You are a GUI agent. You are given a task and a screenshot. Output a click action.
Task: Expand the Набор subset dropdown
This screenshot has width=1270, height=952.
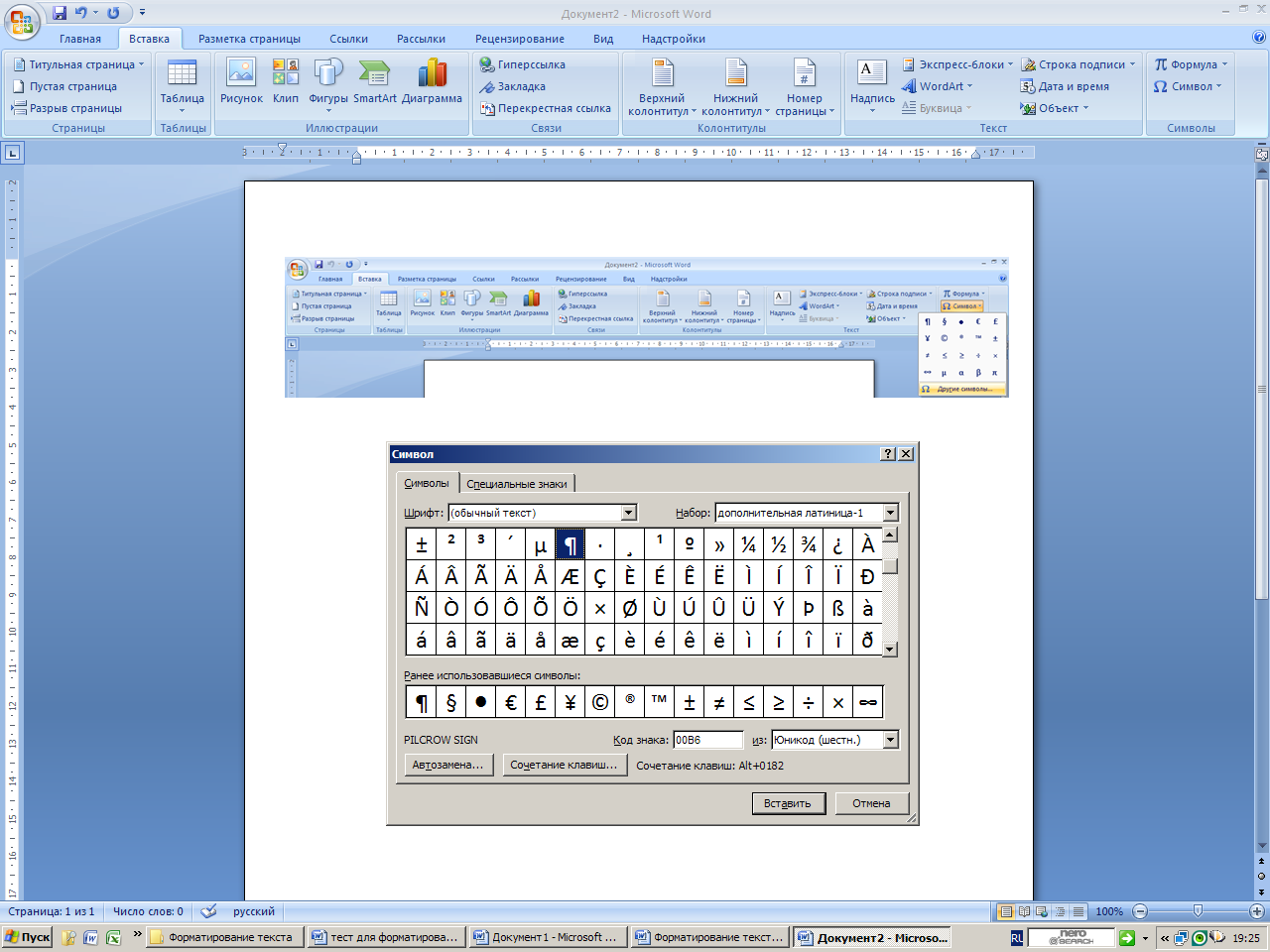point(890,513)
